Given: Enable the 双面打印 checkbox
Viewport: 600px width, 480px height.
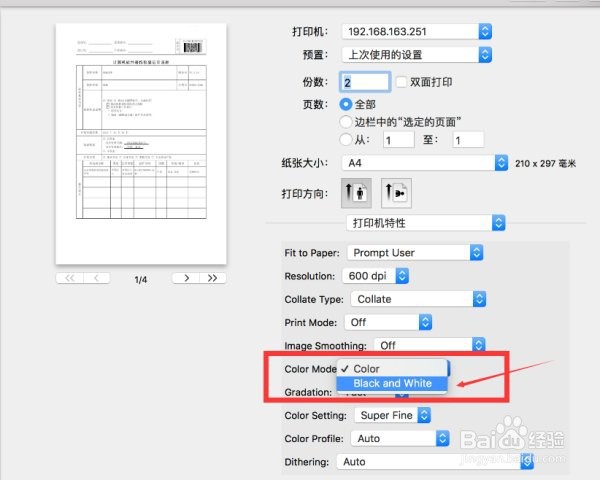Looking at the screenshot, I should (401, 82).
